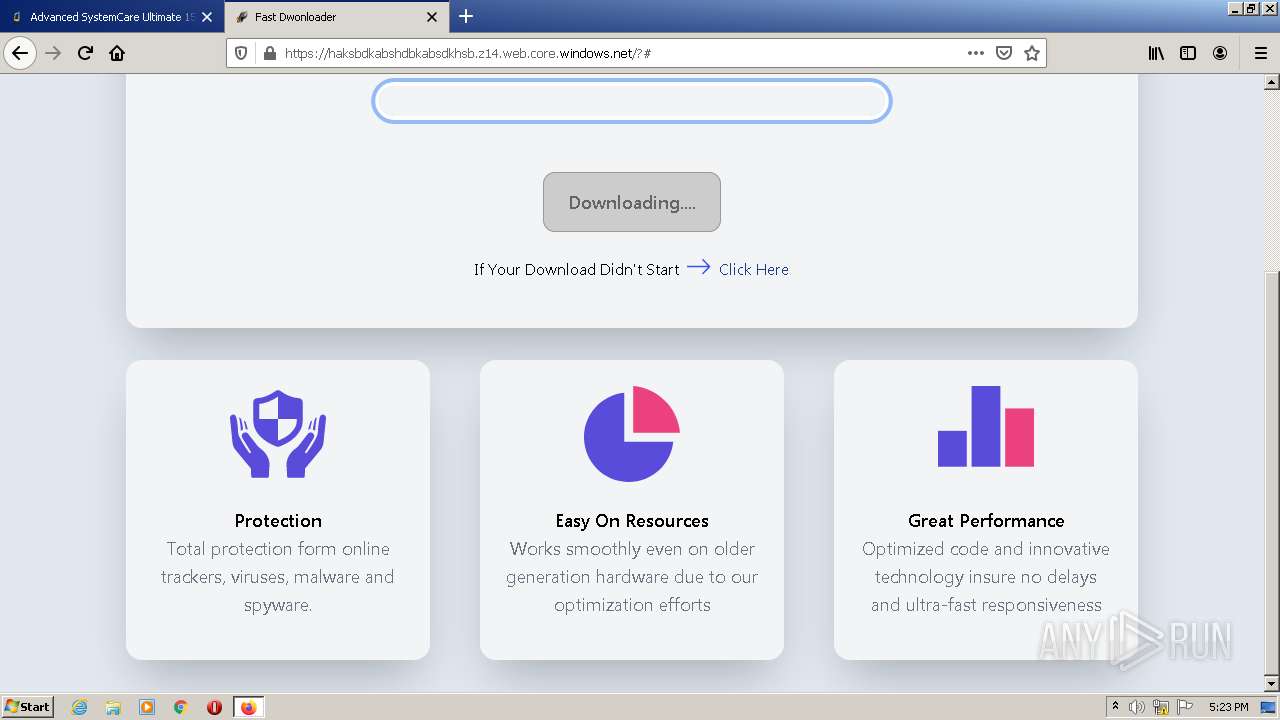
Task: Click the Great Performance bar chart icon
Action: tap(986, 426)
